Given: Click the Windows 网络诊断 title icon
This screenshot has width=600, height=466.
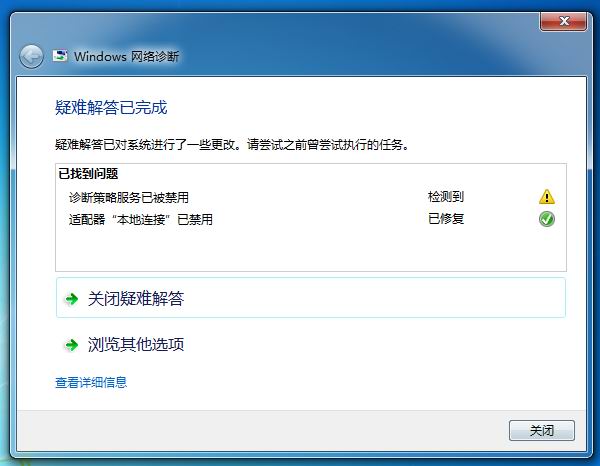Looking at the screenshot, I should pos(60,56).
